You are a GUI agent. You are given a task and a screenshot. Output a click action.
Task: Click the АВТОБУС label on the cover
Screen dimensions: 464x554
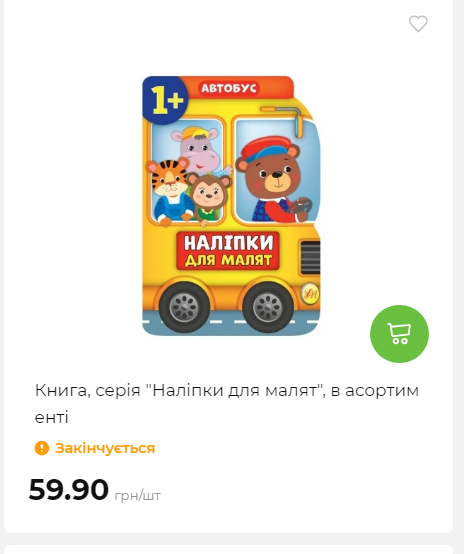click(x=229, y=88)
